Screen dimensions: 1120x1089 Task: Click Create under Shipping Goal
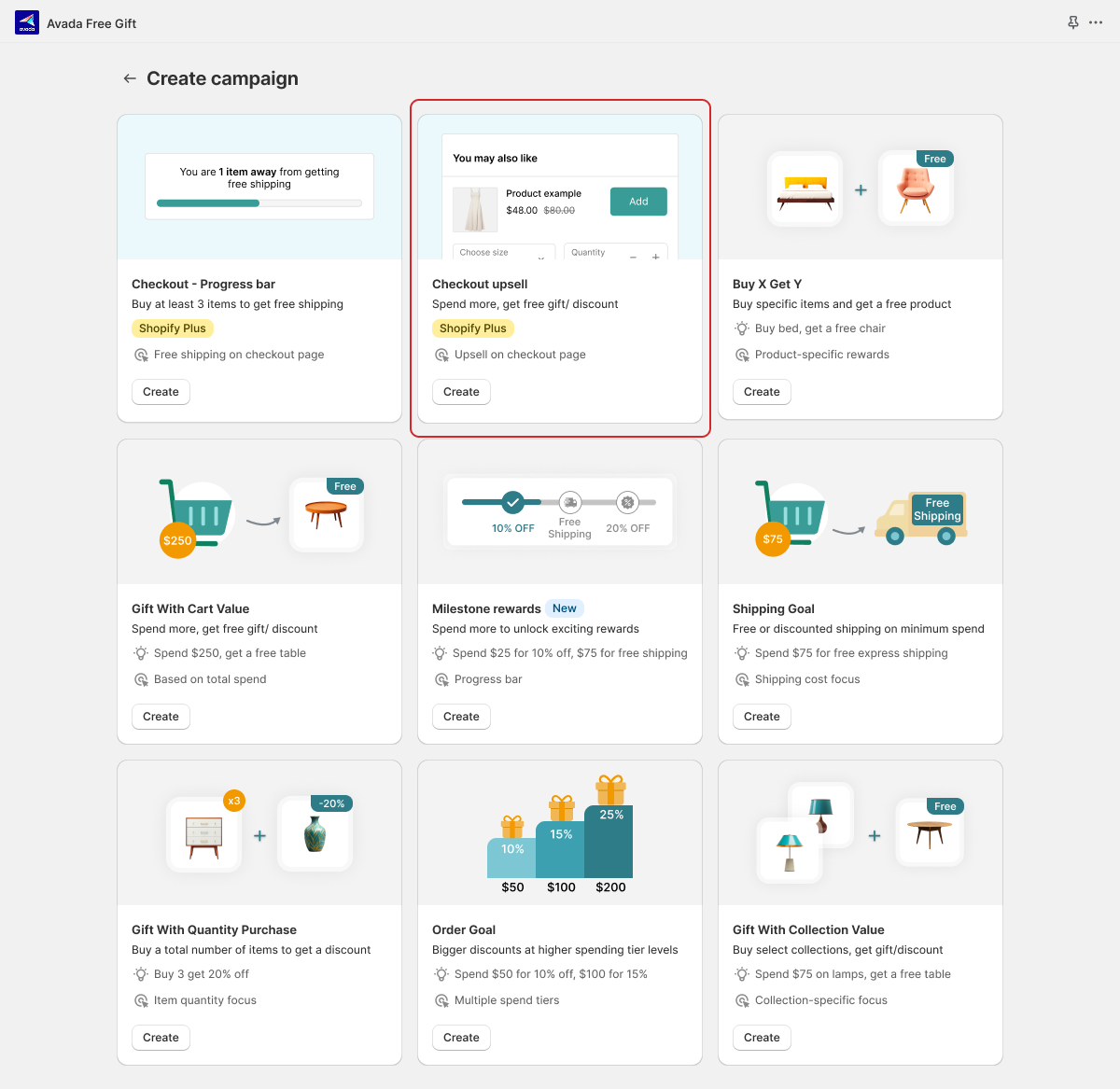point(762,717)
